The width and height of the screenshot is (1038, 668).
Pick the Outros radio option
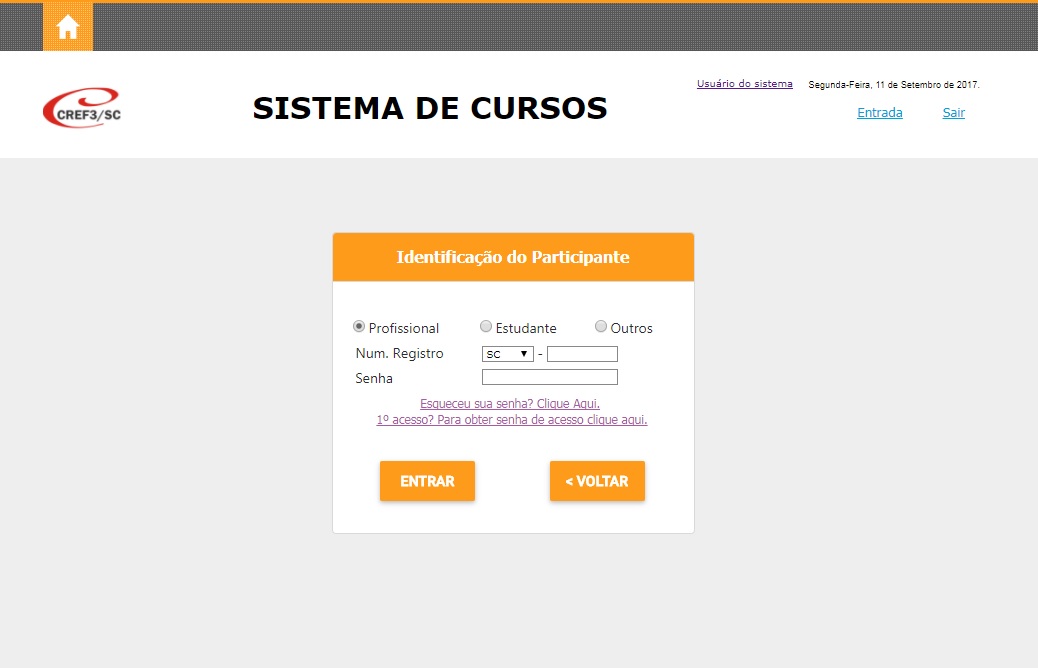[601, 327]
